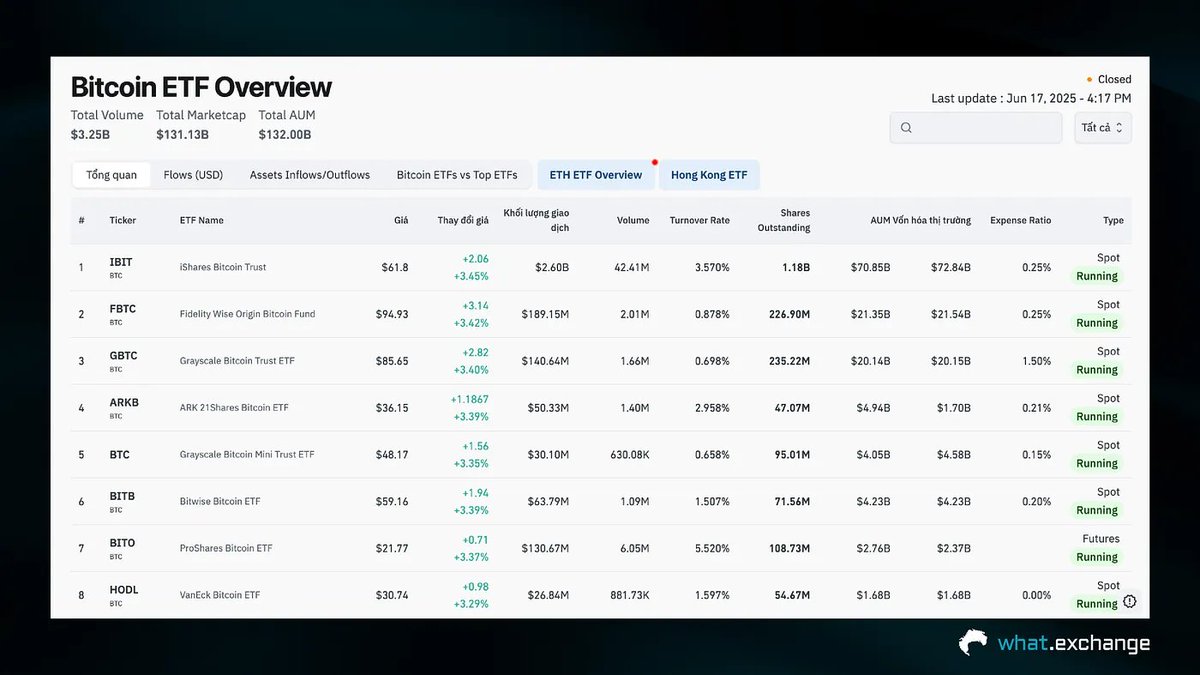Click the IBIT shares outstanding 1.18B

pos(796,267)
